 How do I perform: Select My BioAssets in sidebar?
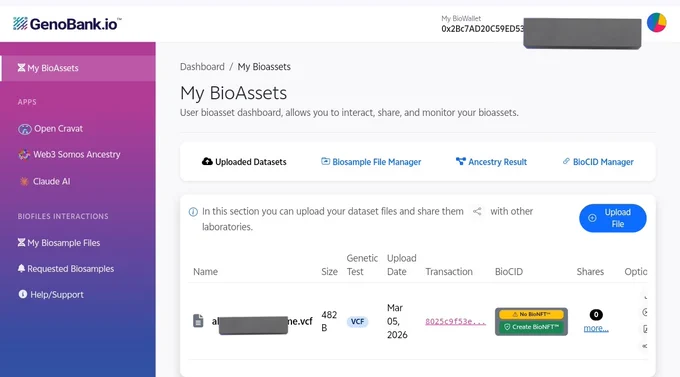78,68
